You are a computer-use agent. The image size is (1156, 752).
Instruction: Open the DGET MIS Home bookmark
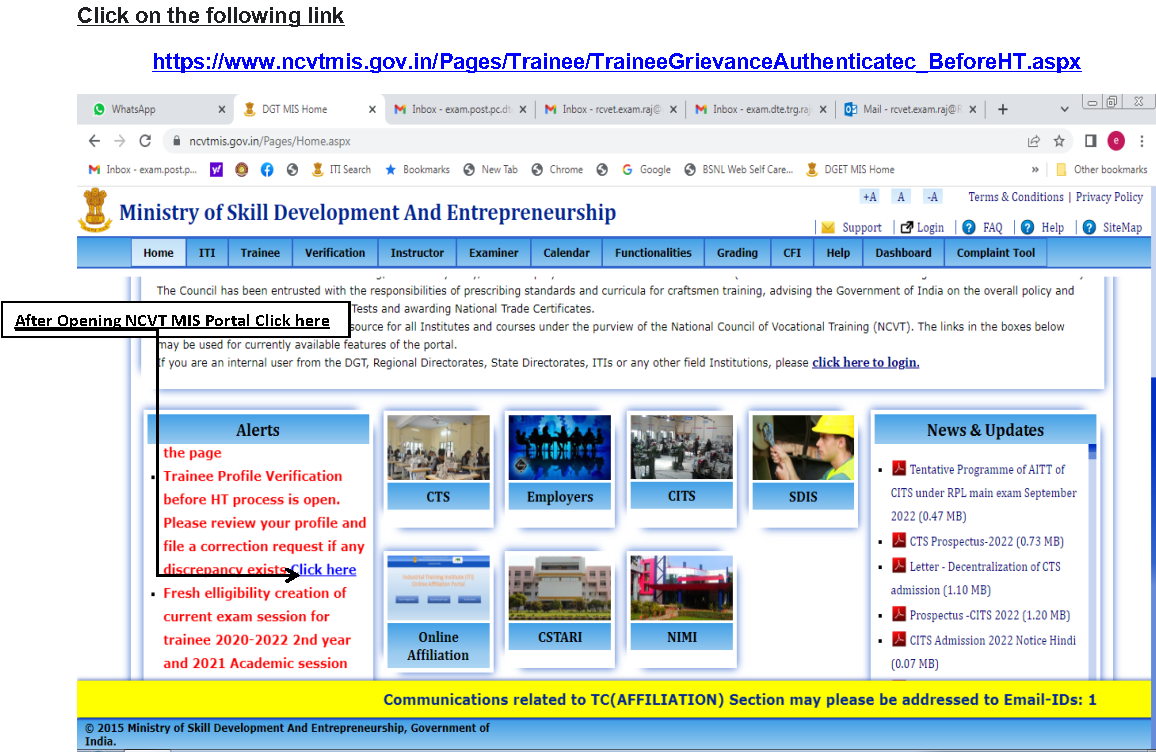[850, 170]
